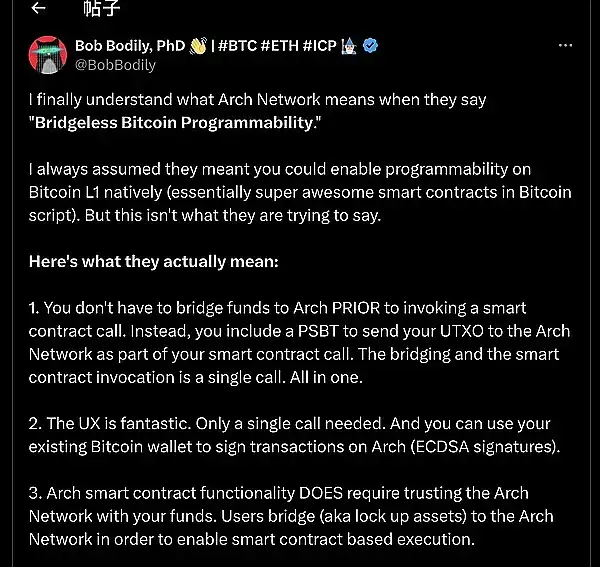The width and height of the screenshot is (600, 567).
Task: Click the line "I finally understand what Arch"
Action: click(x=258, y=101)
